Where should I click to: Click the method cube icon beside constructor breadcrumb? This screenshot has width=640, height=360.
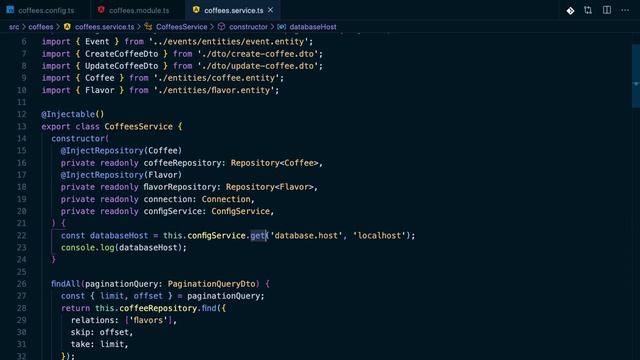(221, 27)
